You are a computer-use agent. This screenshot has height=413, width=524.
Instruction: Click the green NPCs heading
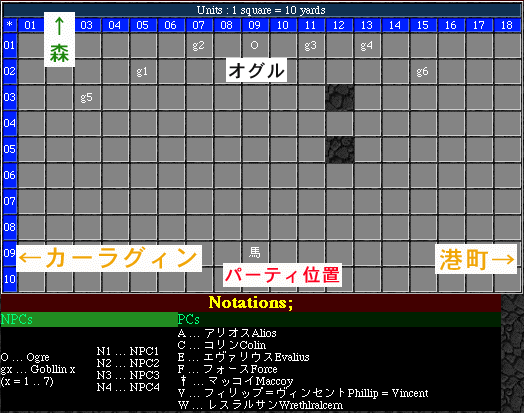[17, 319]
